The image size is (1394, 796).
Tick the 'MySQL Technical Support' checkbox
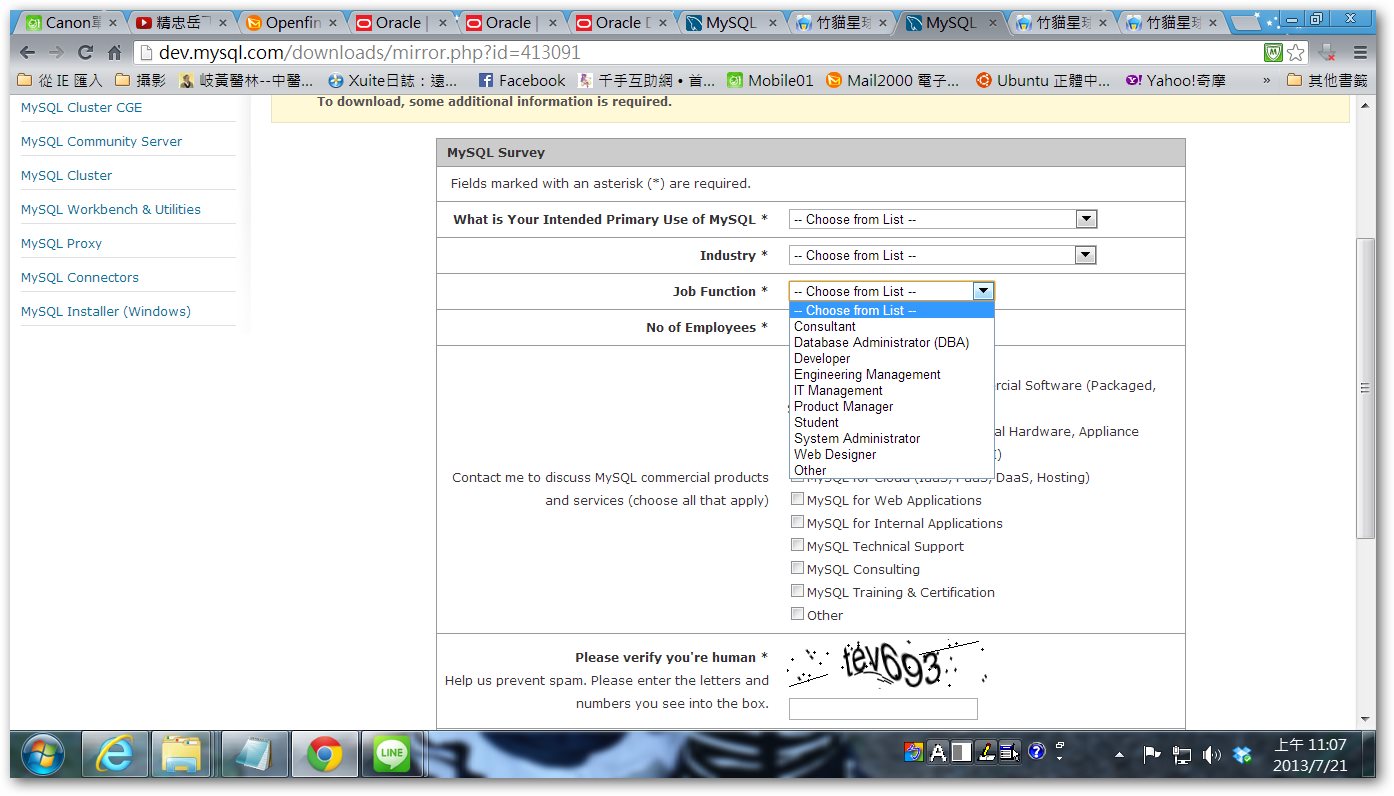(797, 545)
